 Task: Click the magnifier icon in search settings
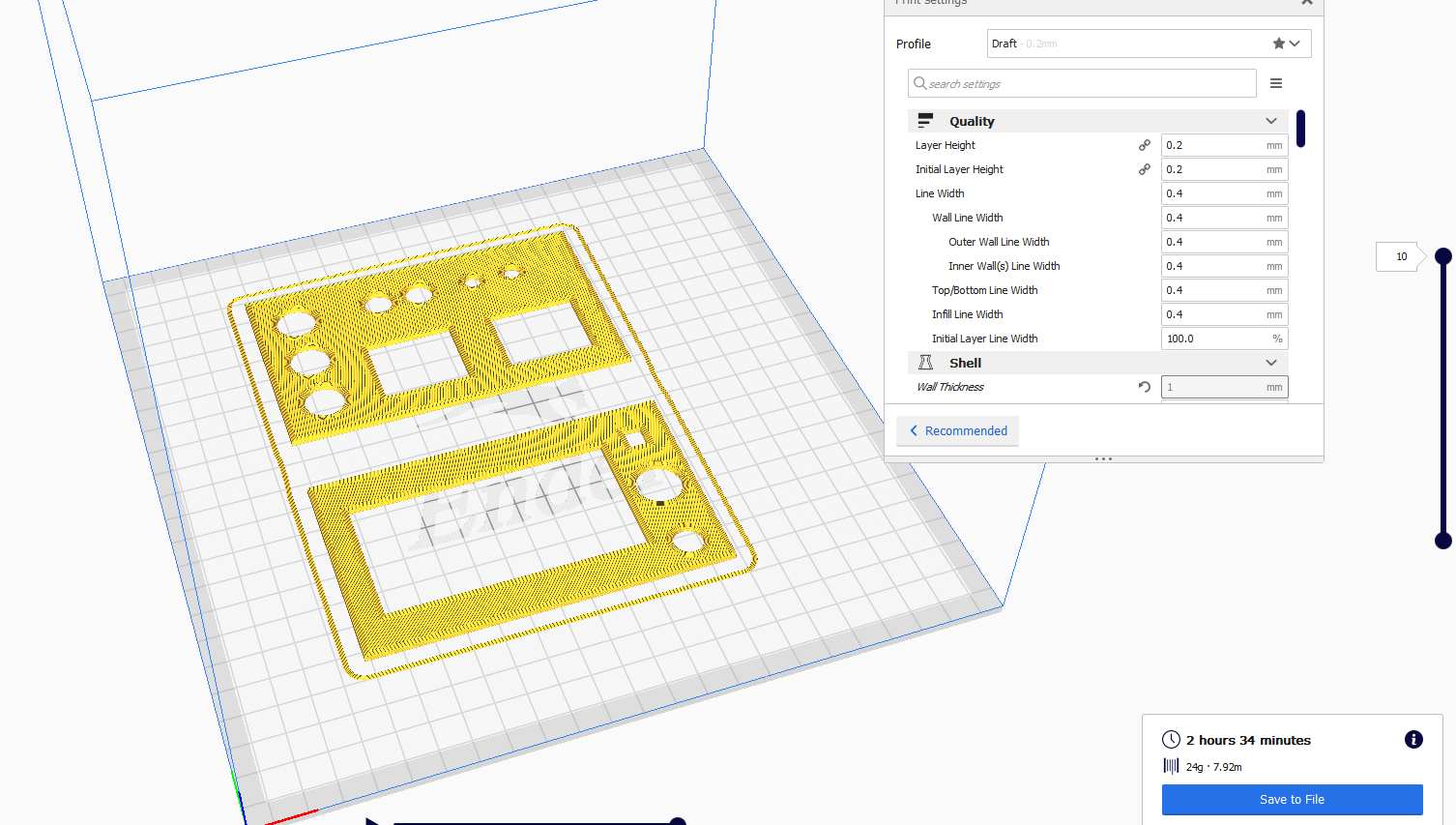click(920, 83)
